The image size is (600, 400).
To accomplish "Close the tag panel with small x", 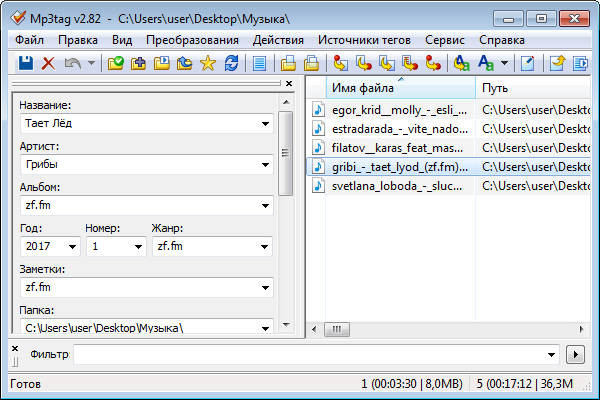I will click(288, 84).
